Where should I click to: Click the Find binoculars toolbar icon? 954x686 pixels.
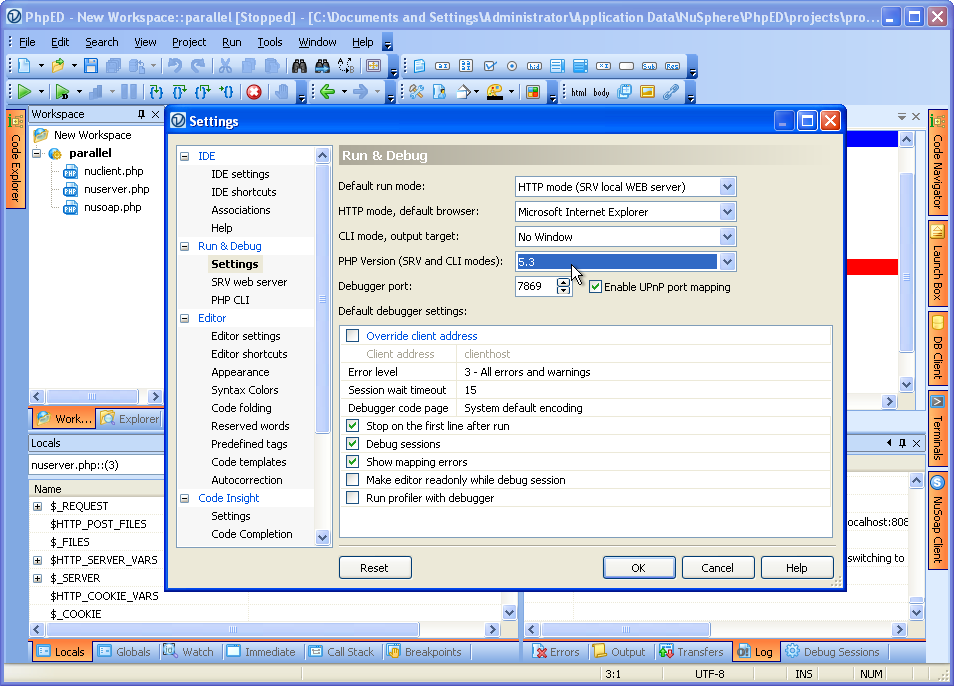298,66
